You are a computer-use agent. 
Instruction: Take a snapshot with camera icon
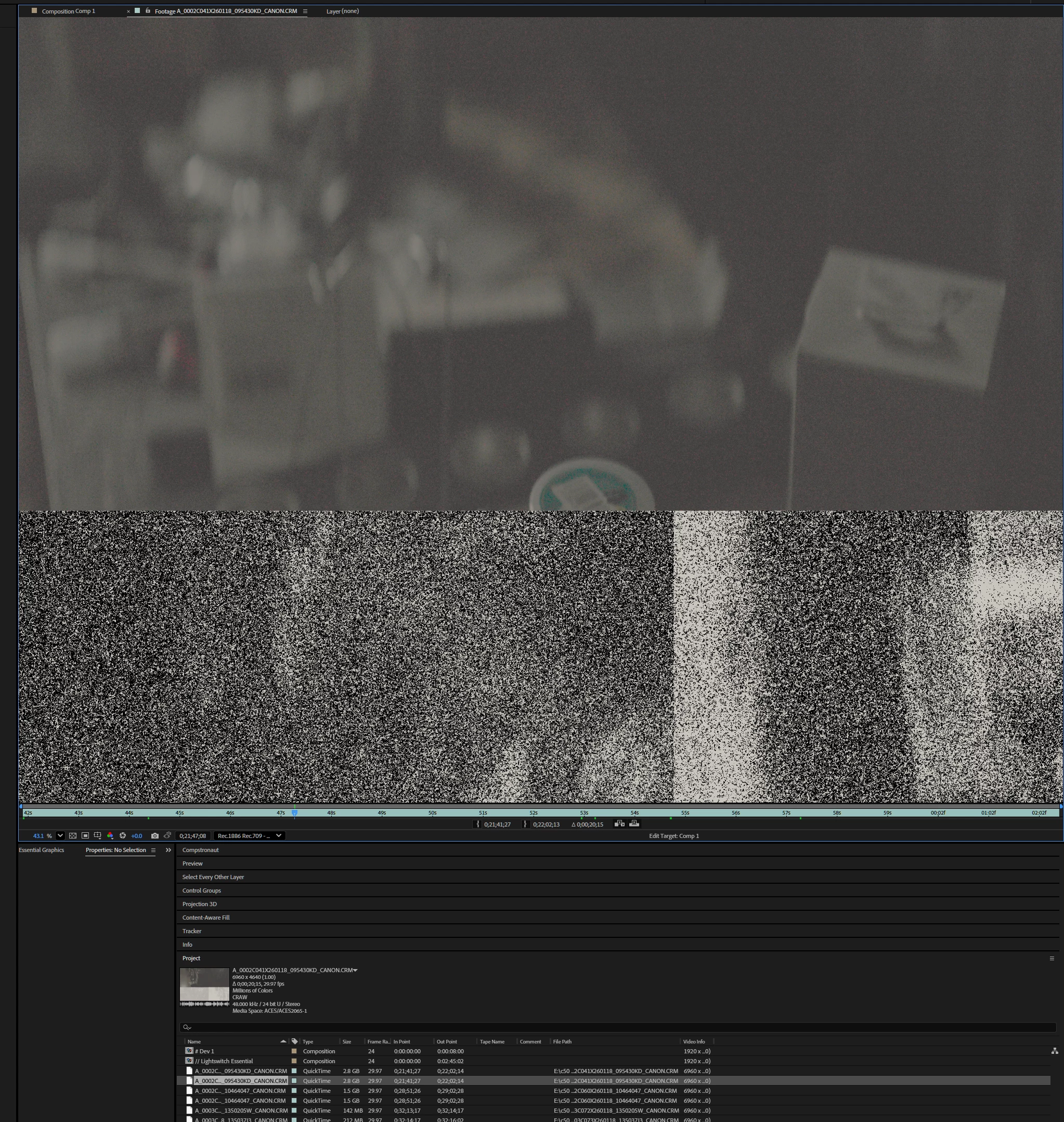tap(155, 835)
